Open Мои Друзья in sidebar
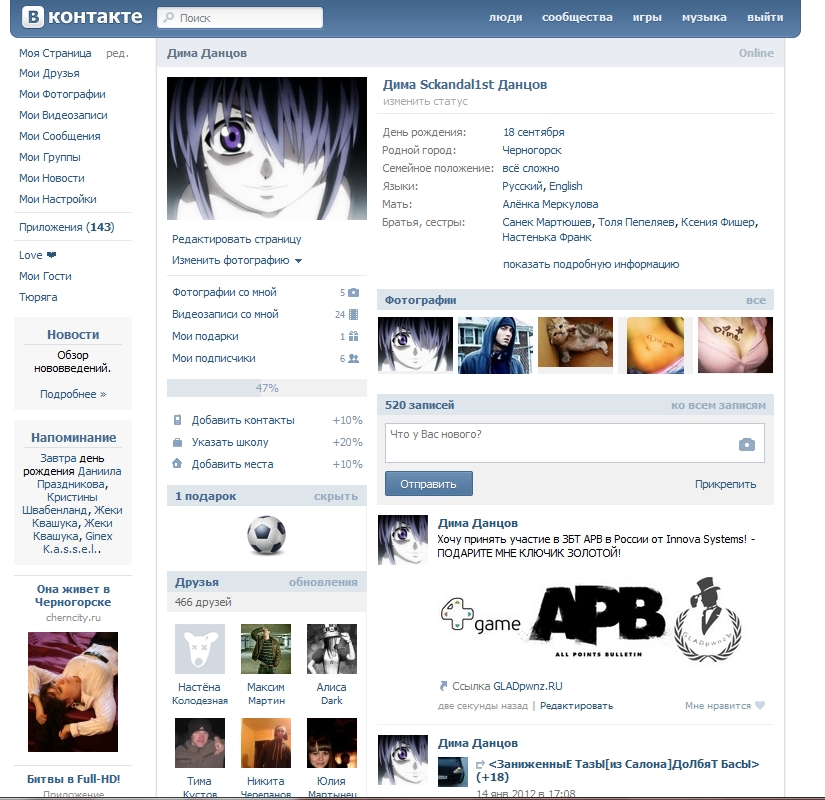The height and width of the screenshot is (800, 825). (49, 73)
